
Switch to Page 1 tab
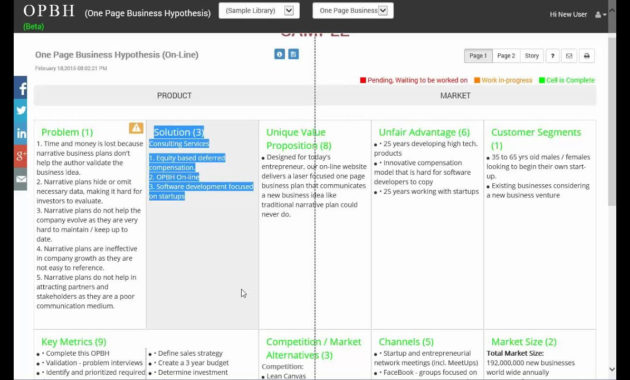(478, 56)
